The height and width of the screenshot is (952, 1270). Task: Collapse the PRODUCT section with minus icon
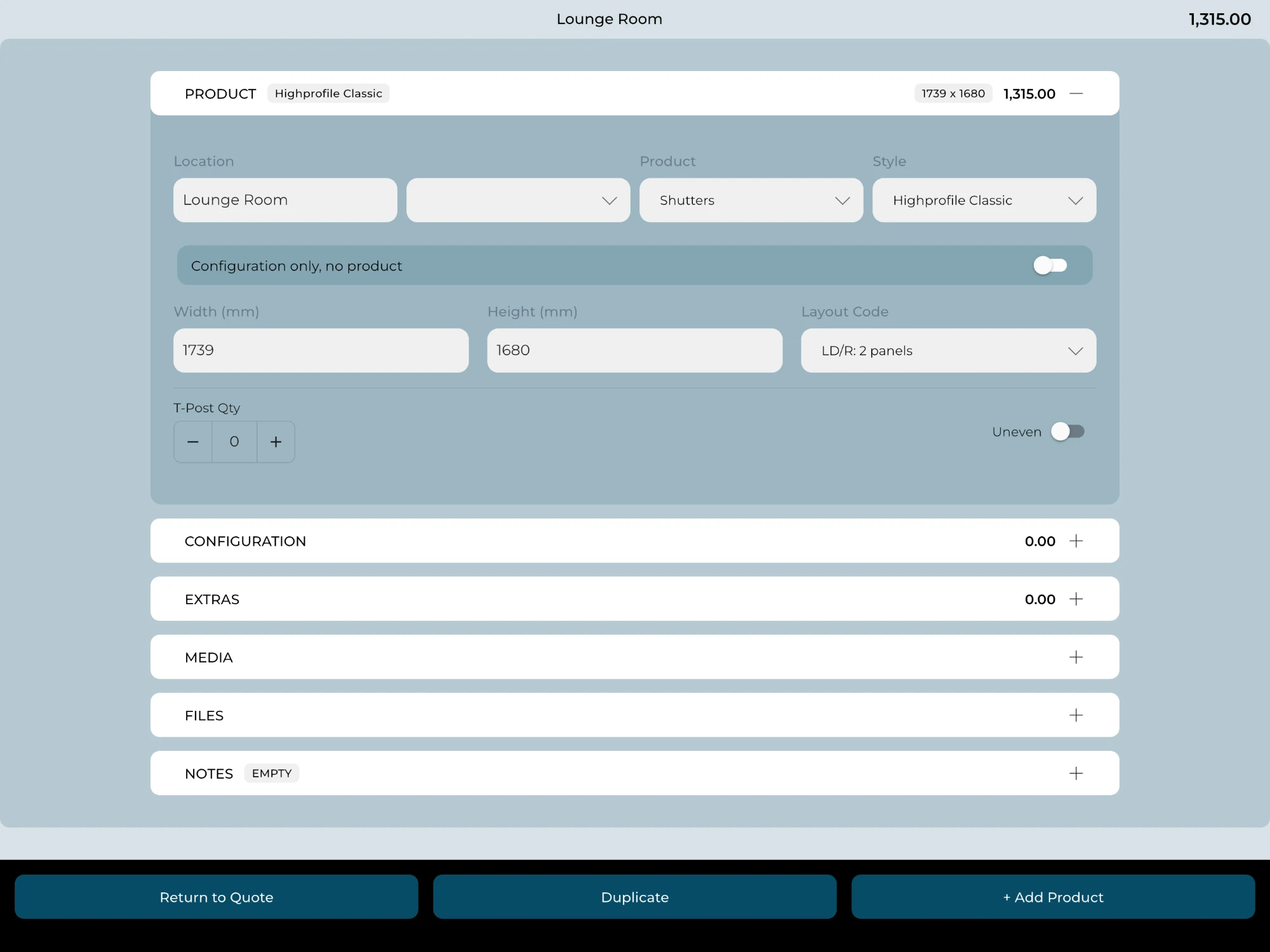[1076, 93]
